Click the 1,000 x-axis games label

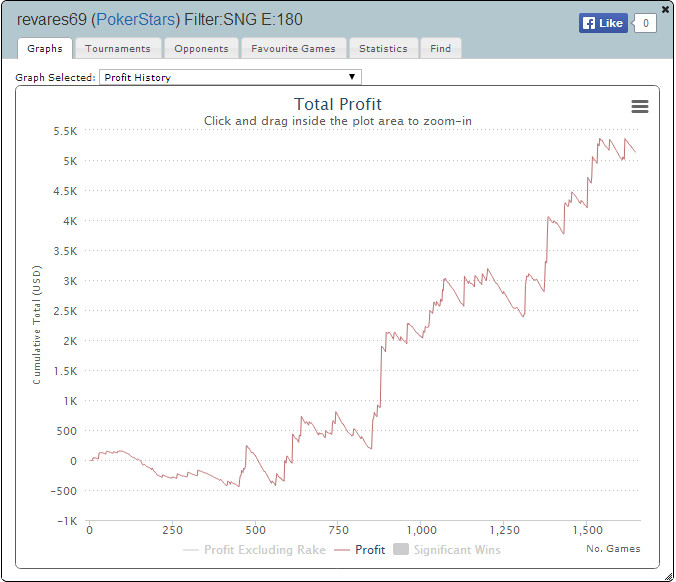[422, 530]
